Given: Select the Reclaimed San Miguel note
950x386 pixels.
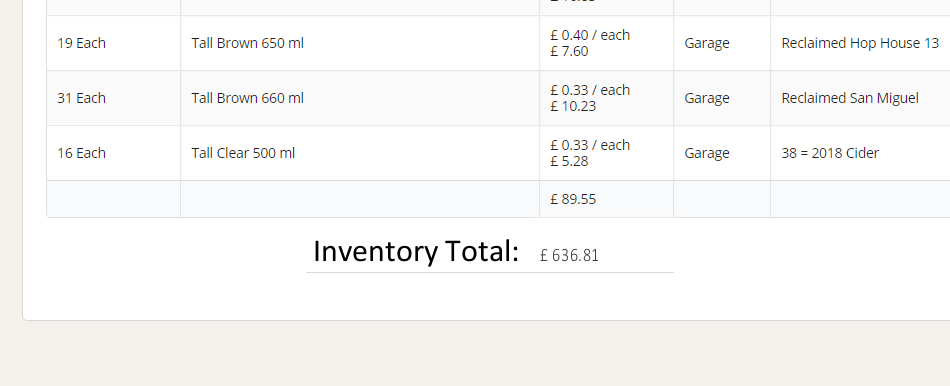Looking at the screenshot, I should click(849, 98).
